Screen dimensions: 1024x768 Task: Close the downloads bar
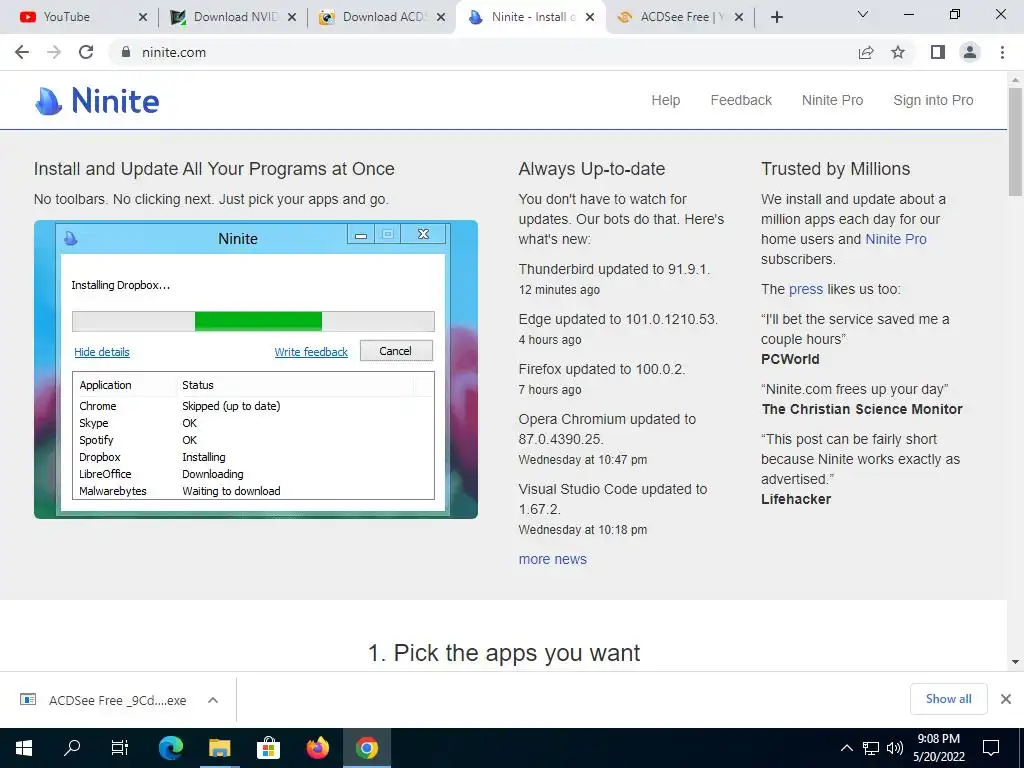(1006, 699)
